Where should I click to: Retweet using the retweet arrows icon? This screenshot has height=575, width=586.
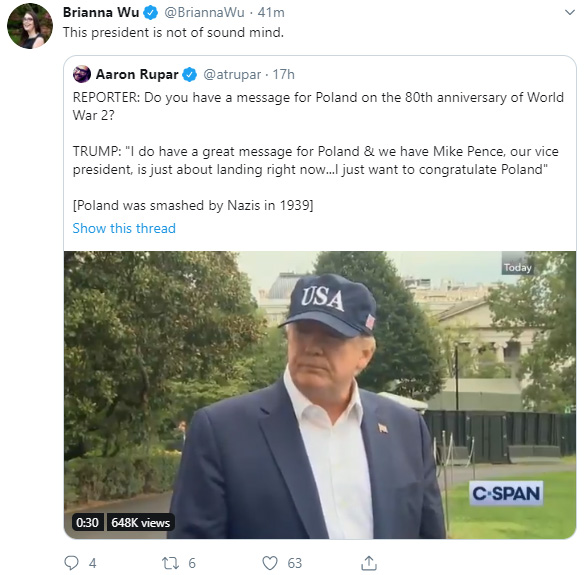pyautogui.click(x=169, y=563)
